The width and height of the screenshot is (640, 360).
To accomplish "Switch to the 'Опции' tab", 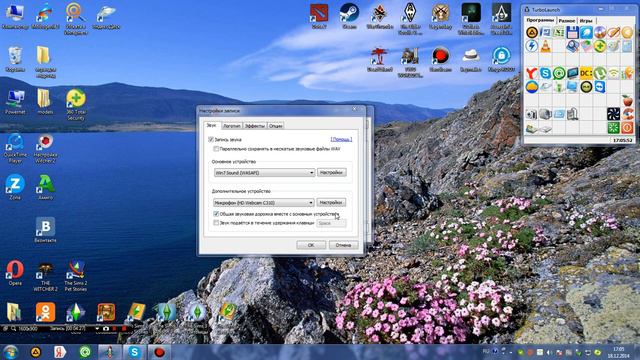I will pos(276,126).
